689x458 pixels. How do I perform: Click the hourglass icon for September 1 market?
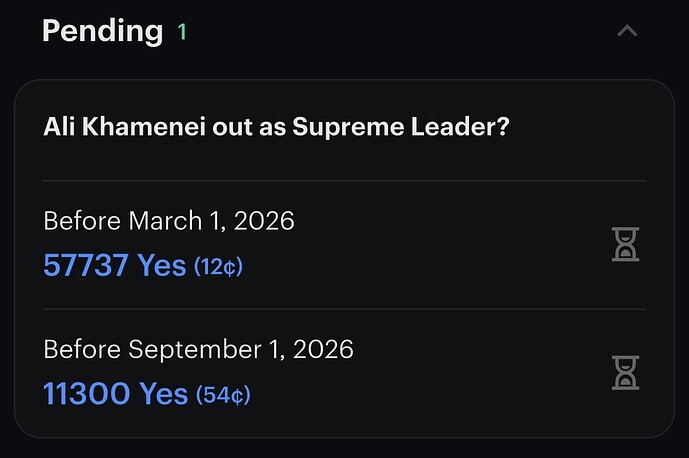click(625, 372)
